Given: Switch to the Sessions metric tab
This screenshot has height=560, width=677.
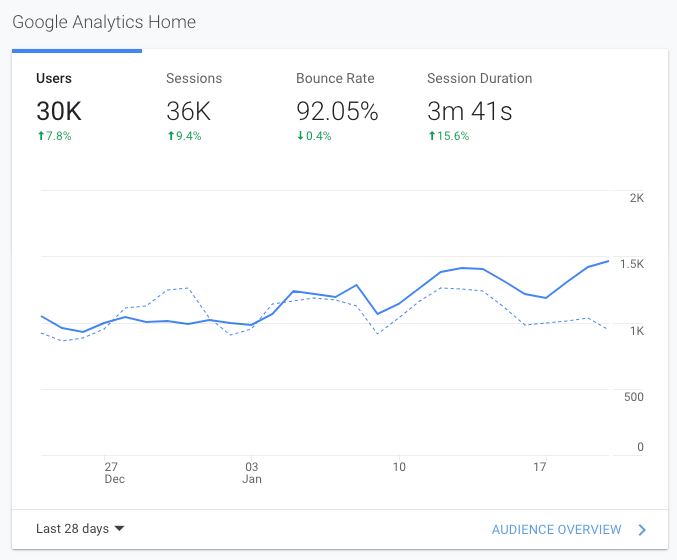Looking at the screenshot, I should [x=194, y=78].
